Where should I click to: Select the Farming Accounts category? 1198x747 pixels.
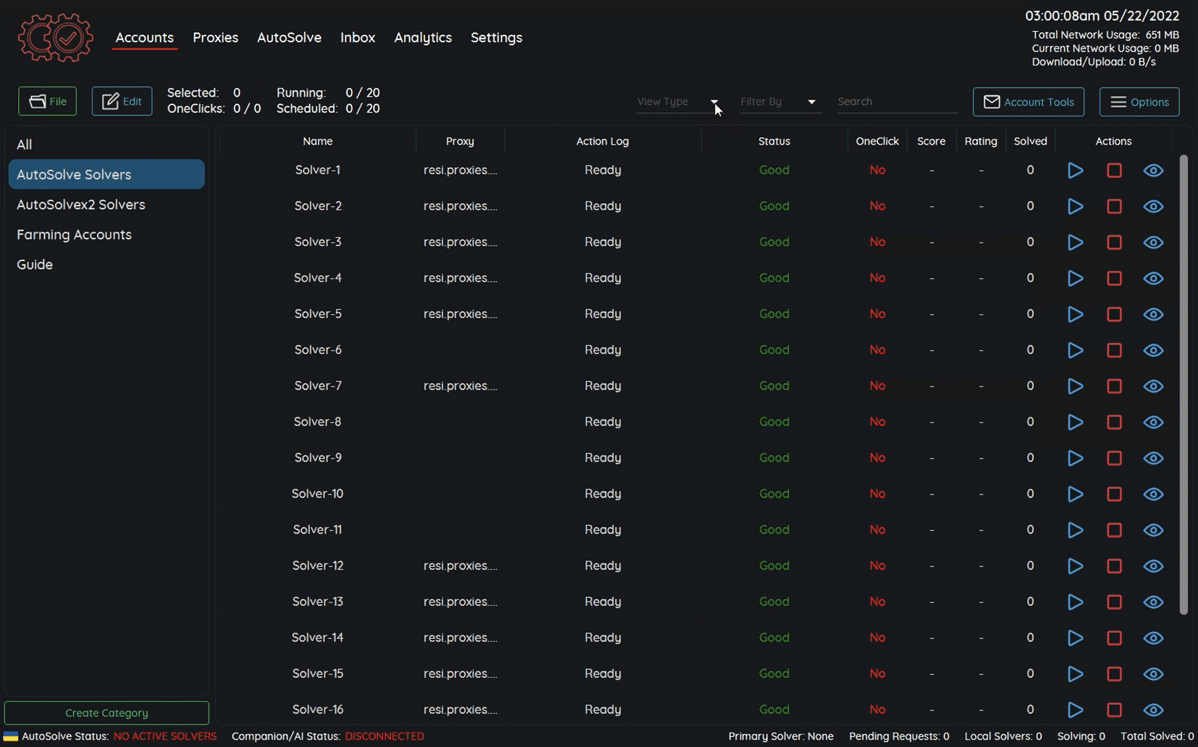click(106, 234)
